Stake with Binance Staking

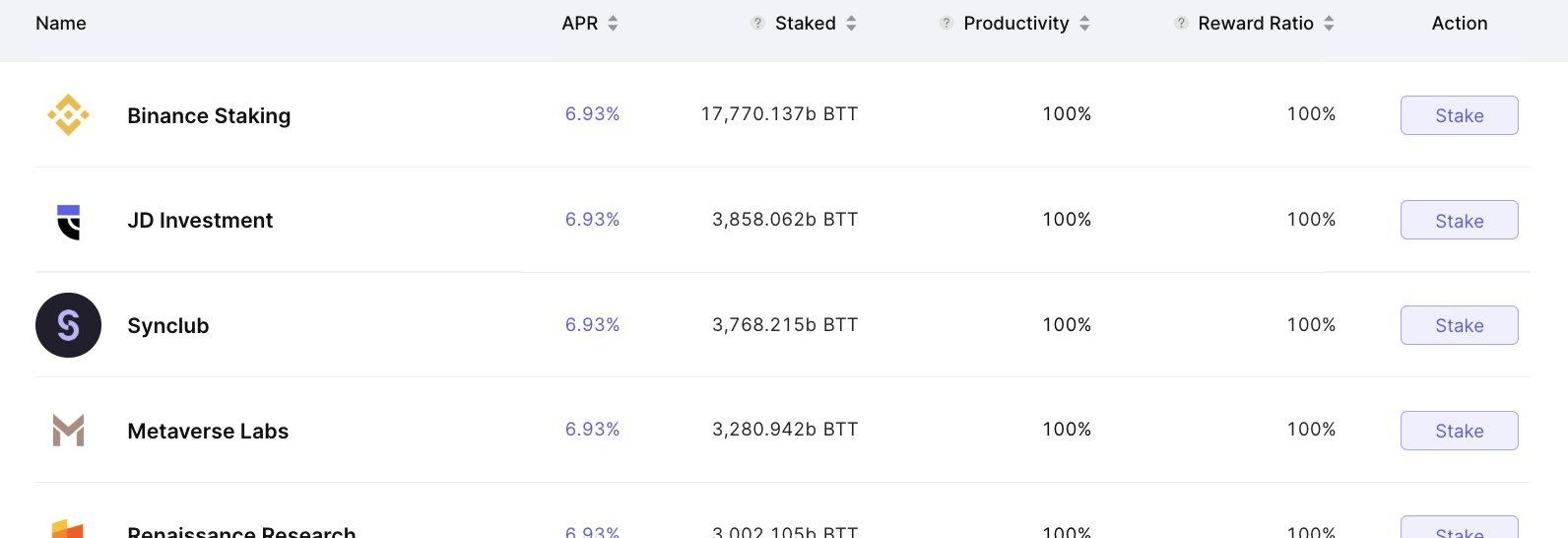(x=1459, y=115)
